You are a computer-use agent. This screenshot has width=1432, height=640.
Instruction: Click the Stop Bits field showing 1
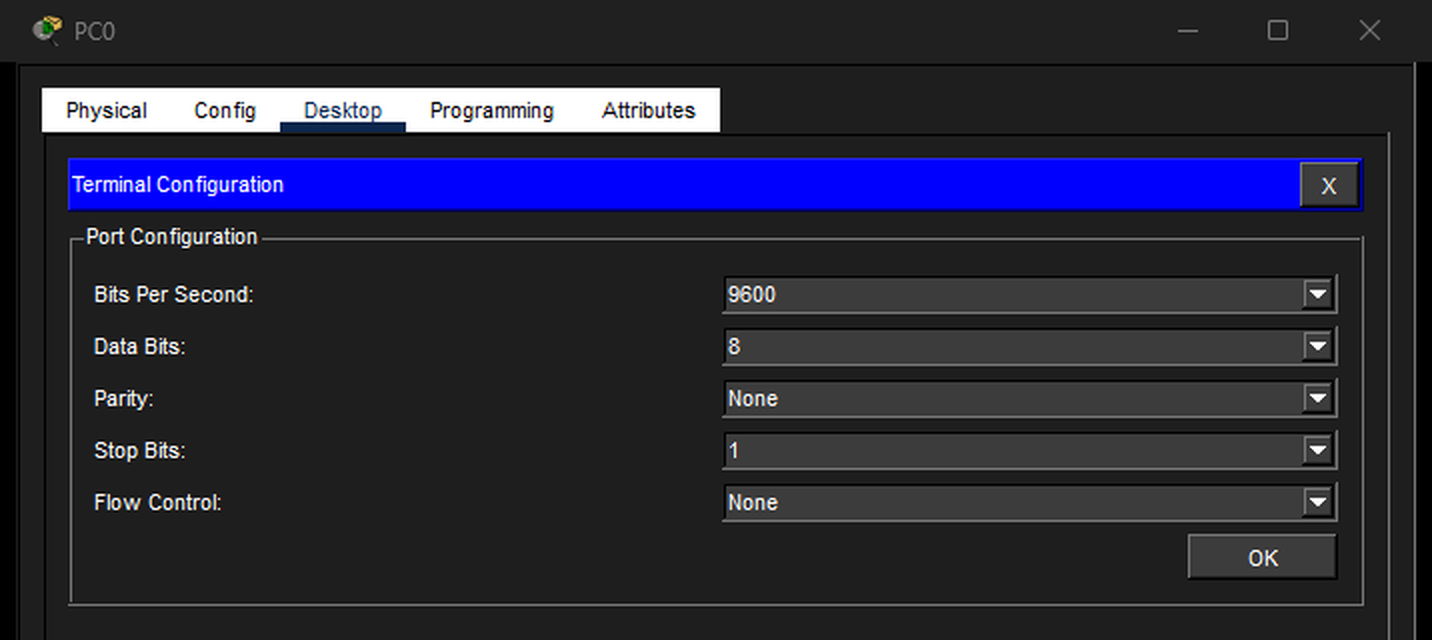1000,450
